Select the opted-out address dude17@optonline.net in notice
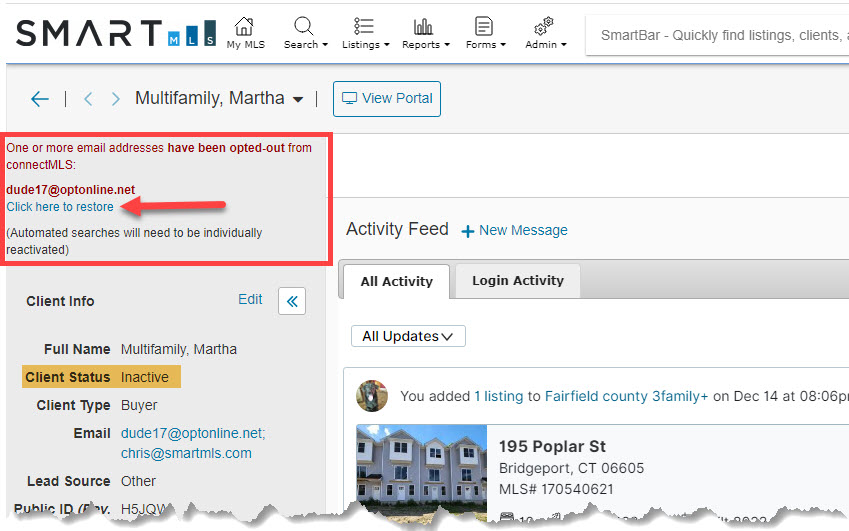Viewport: 849px width, 531px height. (70, 189)
